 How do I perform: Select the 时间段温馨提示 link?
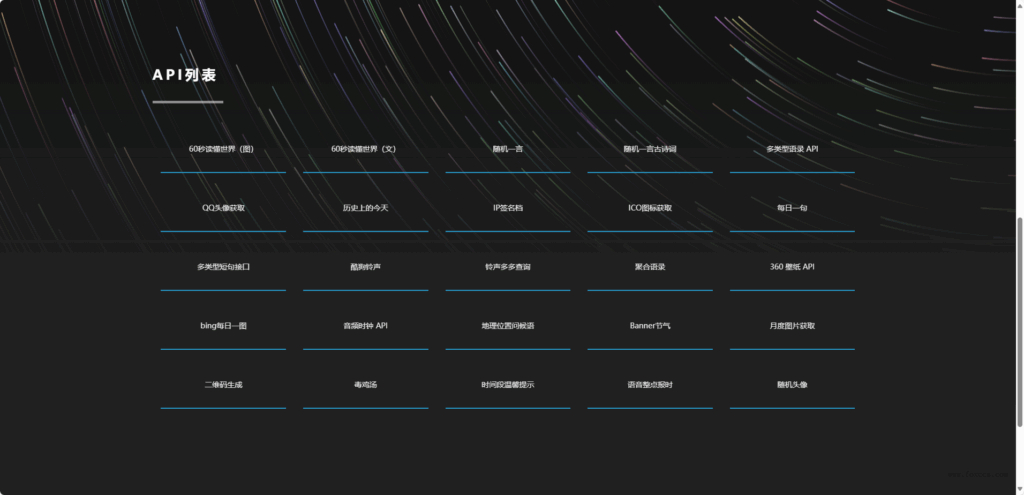(507, 385)
